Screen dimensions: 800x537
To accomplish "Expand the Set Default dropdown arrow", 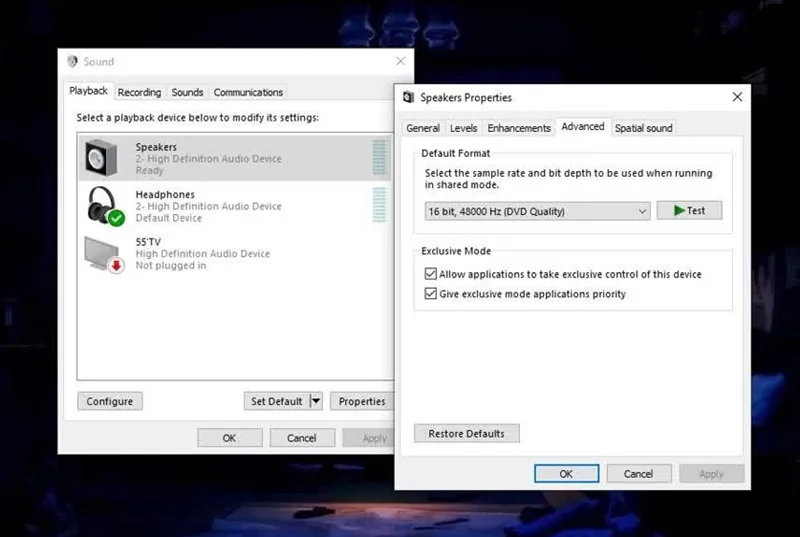I will (x=316, y=401).
